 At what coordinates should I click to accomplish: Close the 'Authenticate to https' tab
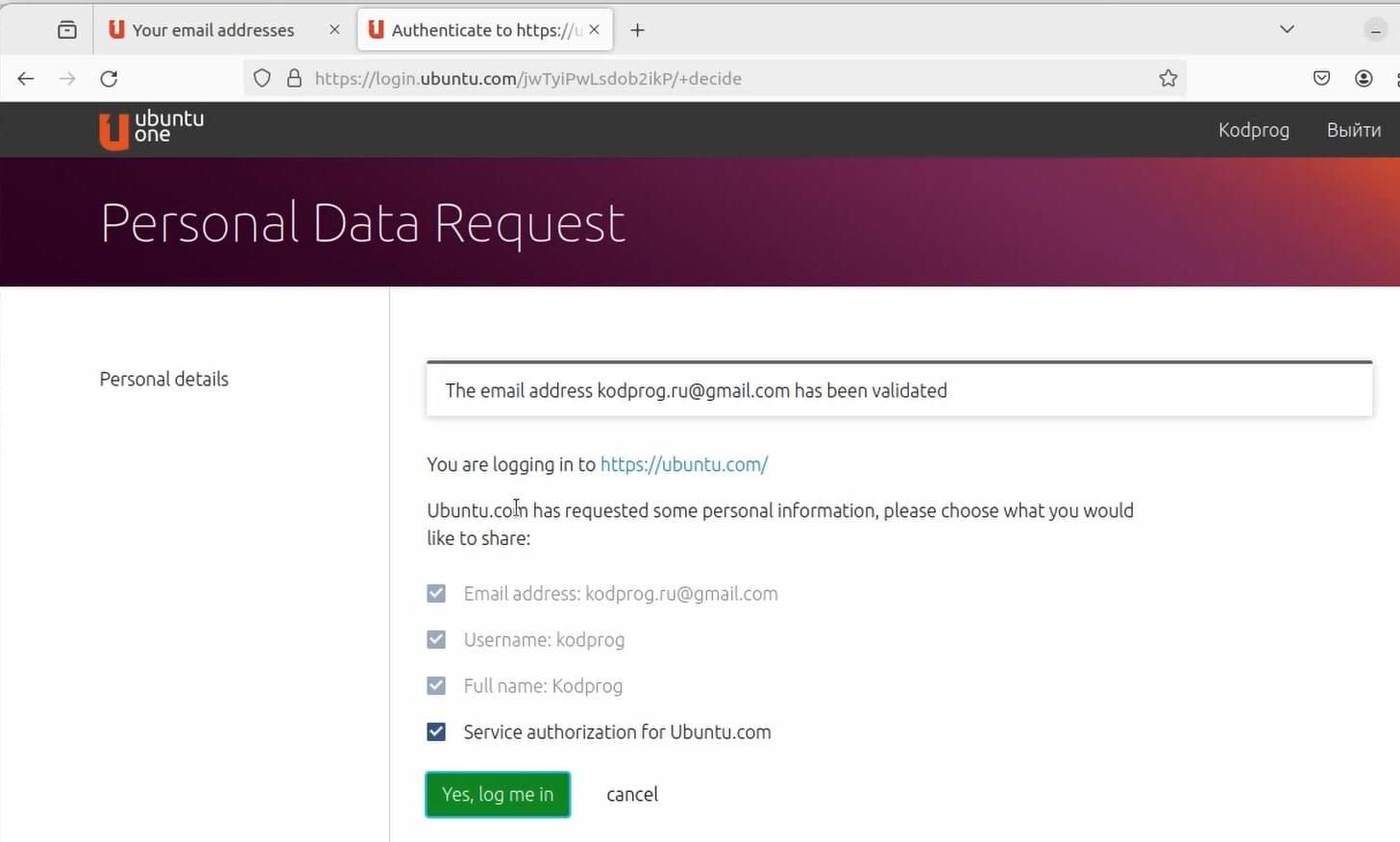click(595, 30)
